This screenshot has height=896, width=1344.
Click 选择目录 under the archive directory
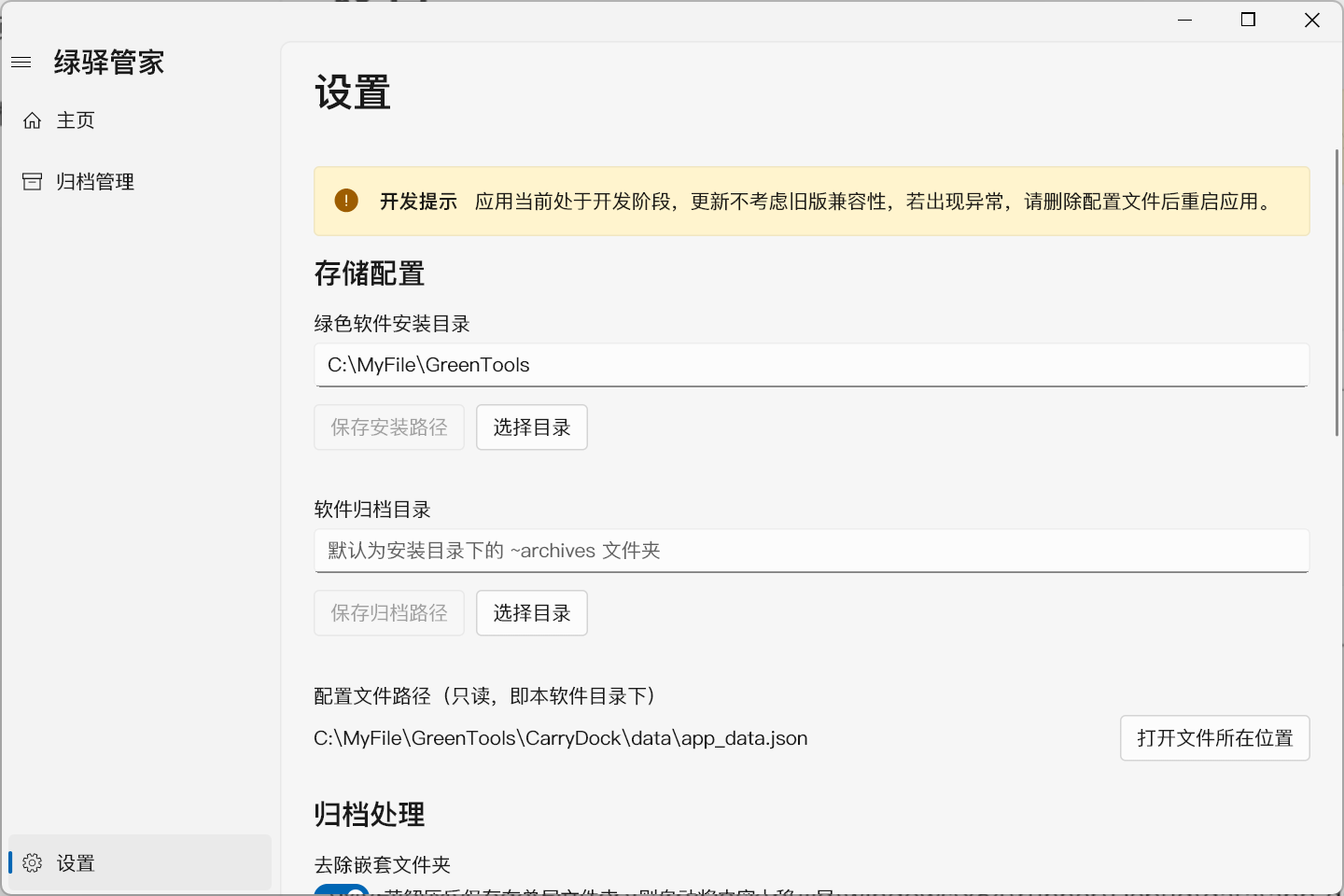531,612
